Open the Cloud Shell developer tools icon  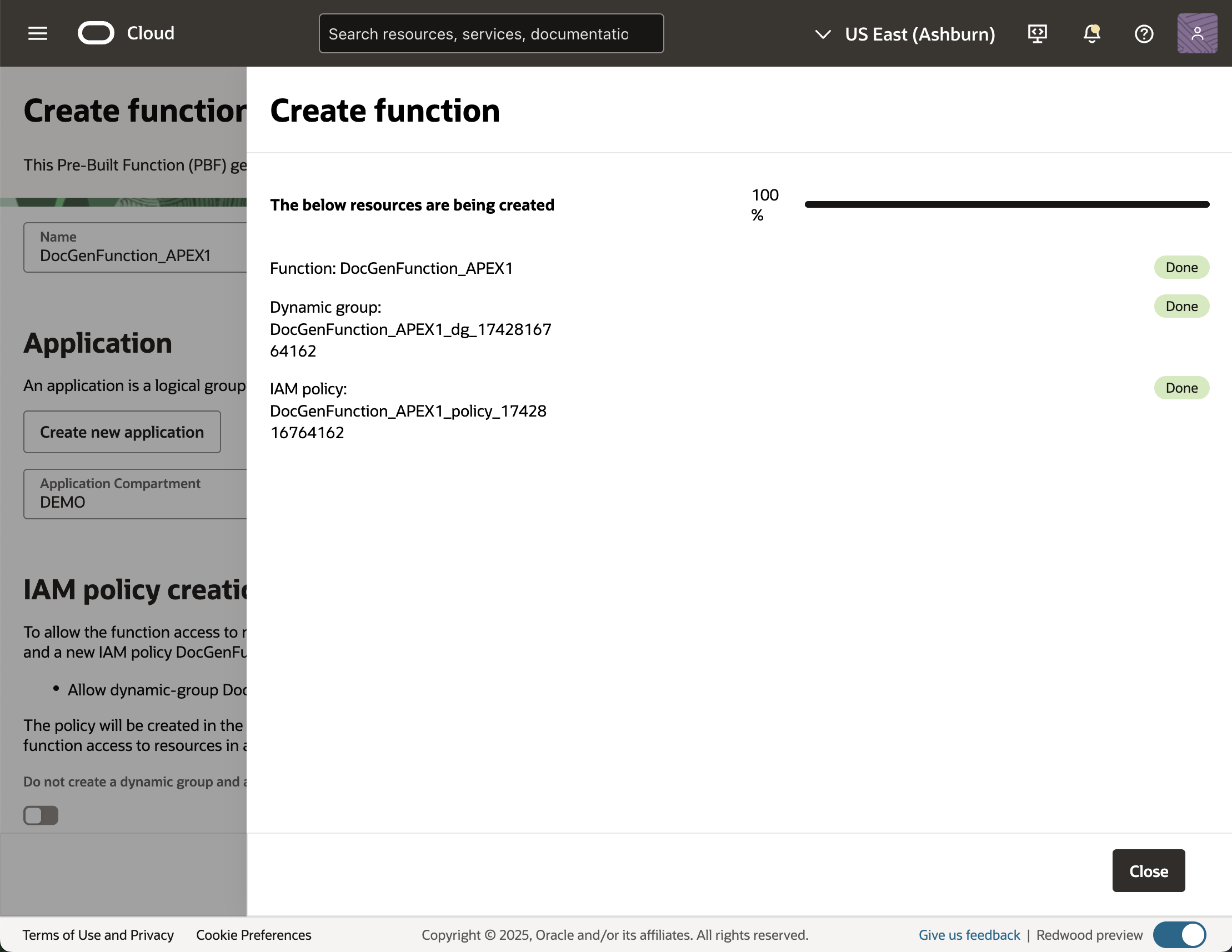[1038, 34]
